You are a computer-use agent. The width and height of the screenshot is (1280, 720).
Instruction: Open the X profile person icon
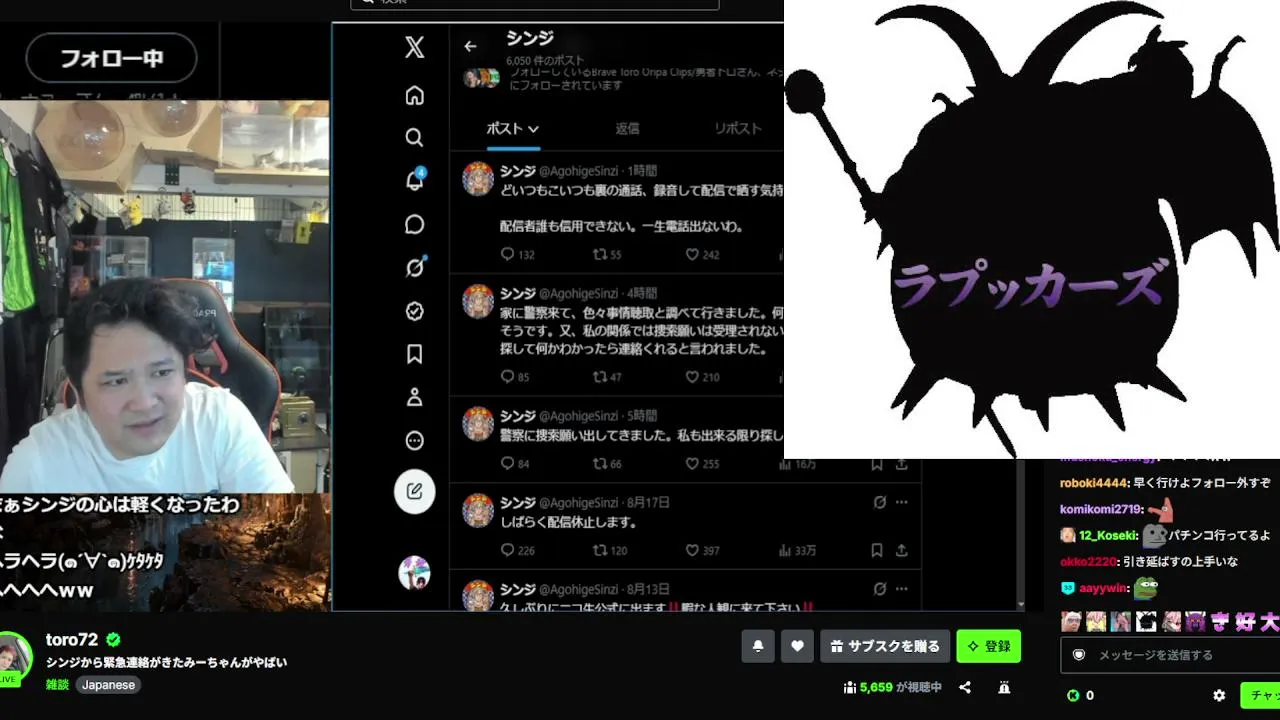[414, 398]
